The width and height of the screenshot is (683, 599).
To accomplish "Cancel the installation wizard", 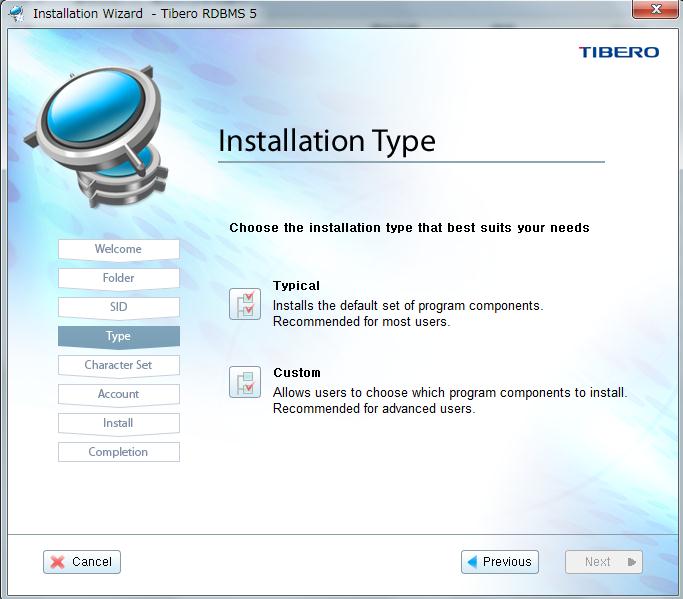I will (x=82, y=562).
